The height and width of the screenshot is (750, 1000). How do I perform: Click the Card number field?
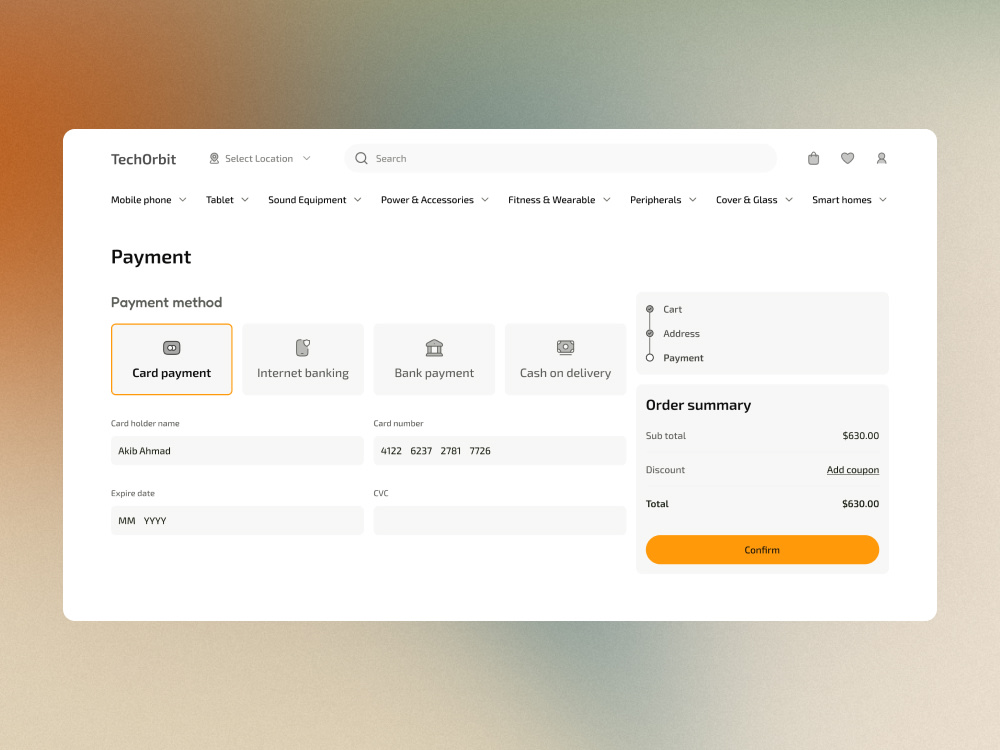[500, 450]
